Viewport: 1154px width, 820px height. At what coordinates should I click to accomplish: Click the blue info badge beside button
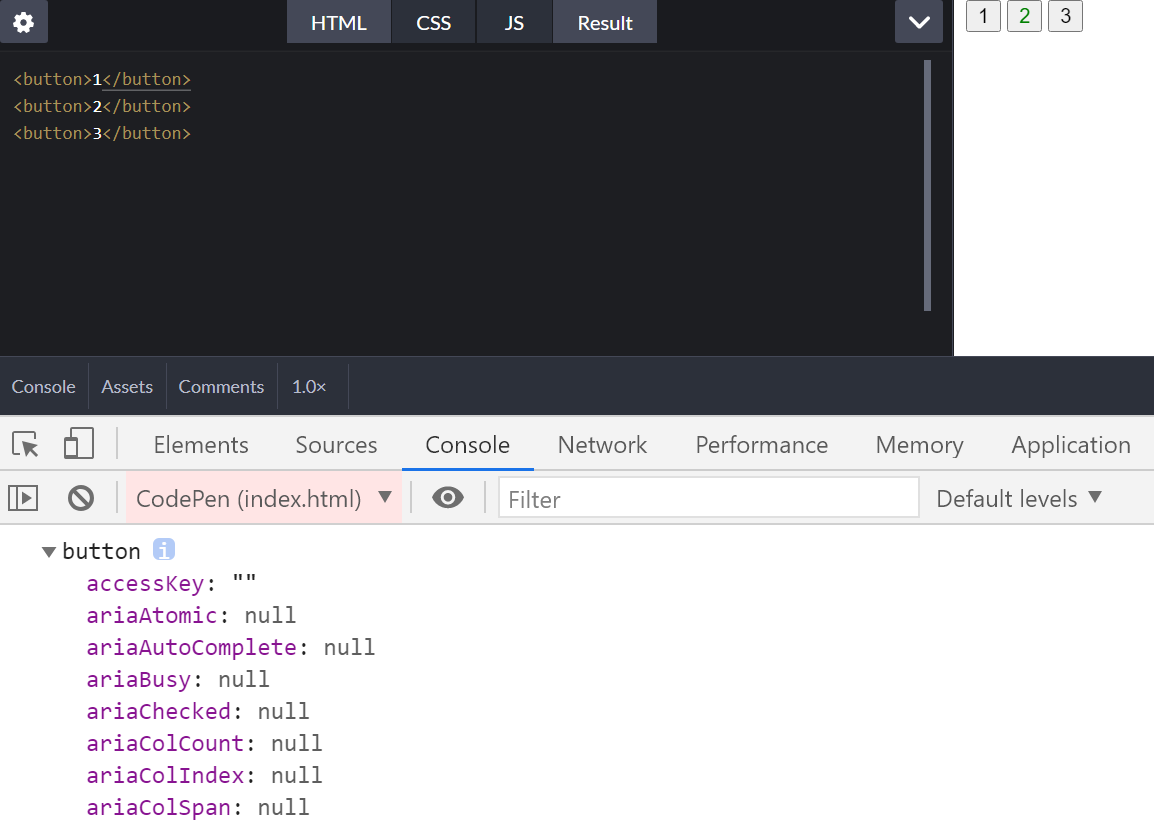(x=163, y=549)
